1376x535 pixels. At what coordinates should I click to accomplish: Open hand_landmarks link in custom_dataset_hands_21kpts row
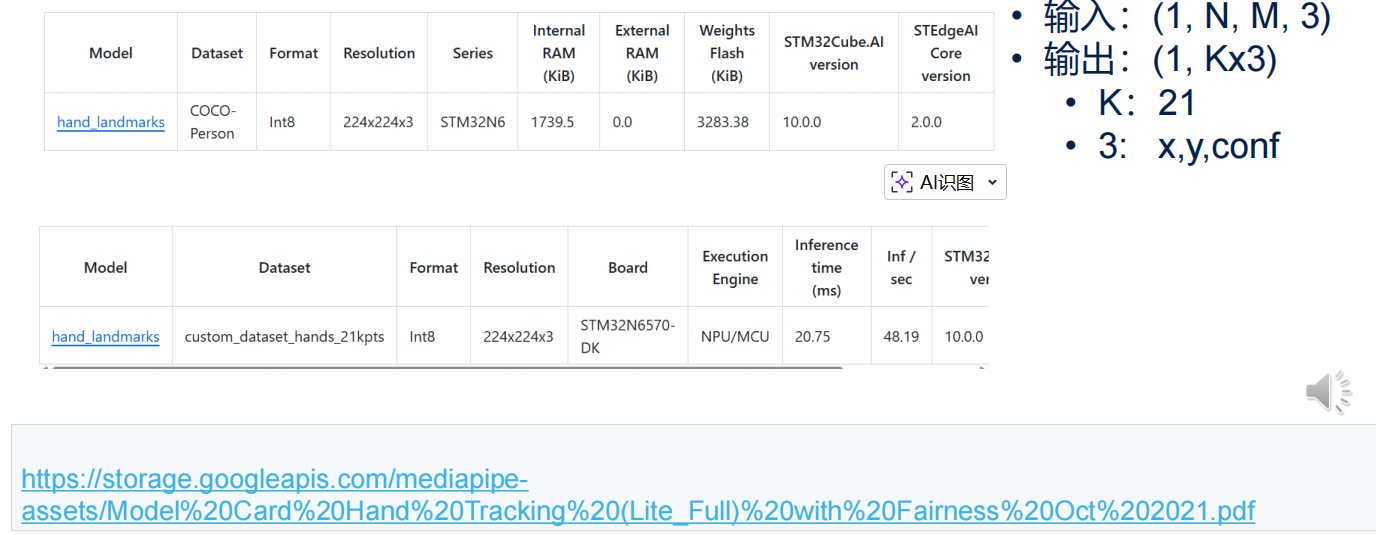(106, 337)
